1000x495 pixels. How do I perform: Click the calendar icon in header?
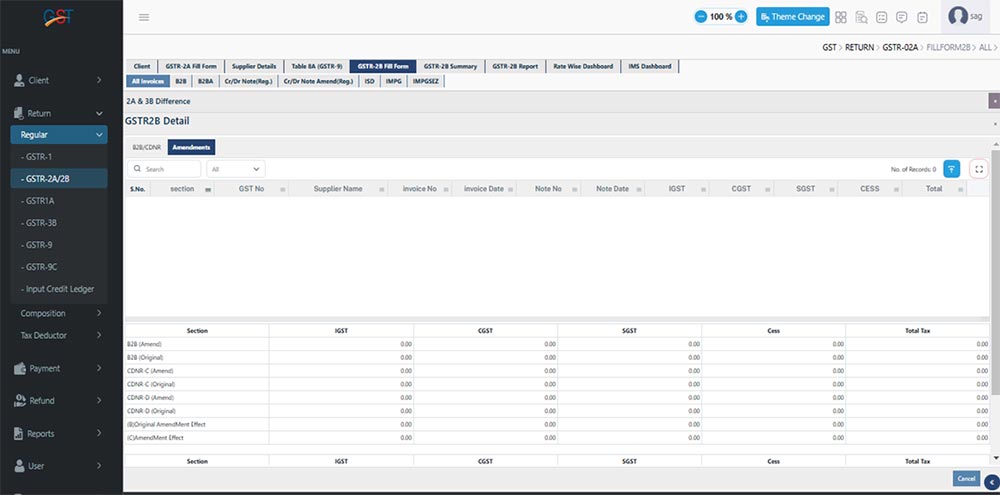[922, 17]
